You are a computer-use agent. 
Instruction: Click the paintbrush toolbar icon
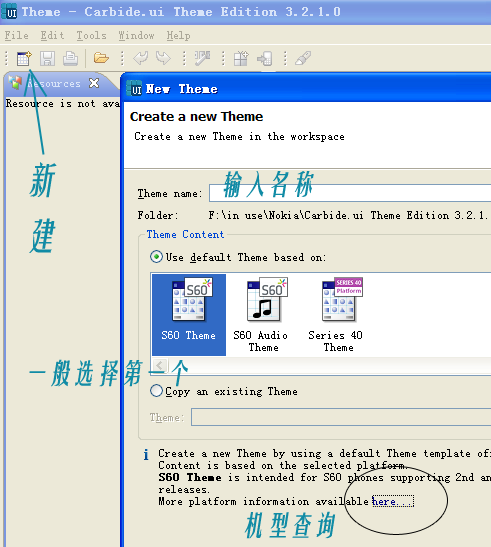303,58
